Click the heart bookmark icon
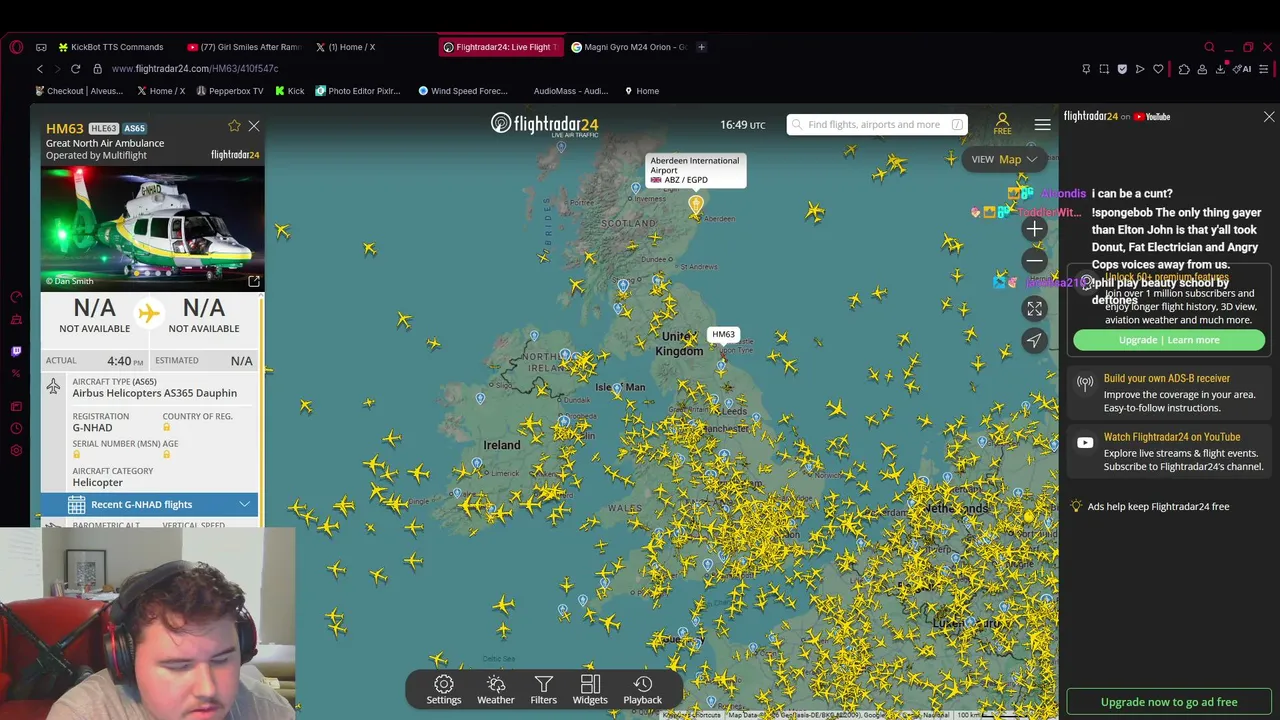Viewport: 1280px width, 720px height. point(1158,69)
